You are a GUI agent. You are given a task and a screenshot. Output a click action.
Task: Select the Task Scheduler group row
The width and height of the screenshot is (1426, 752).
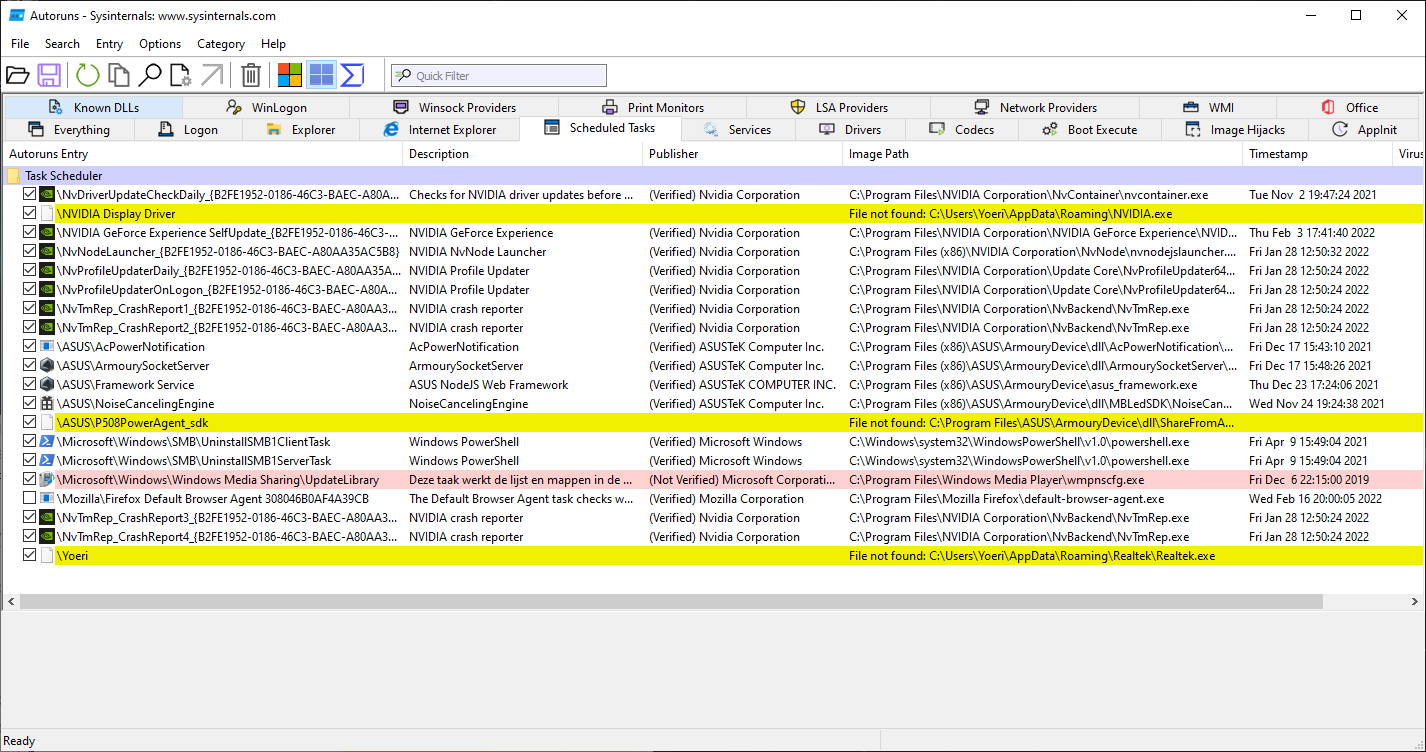(713, 176)
